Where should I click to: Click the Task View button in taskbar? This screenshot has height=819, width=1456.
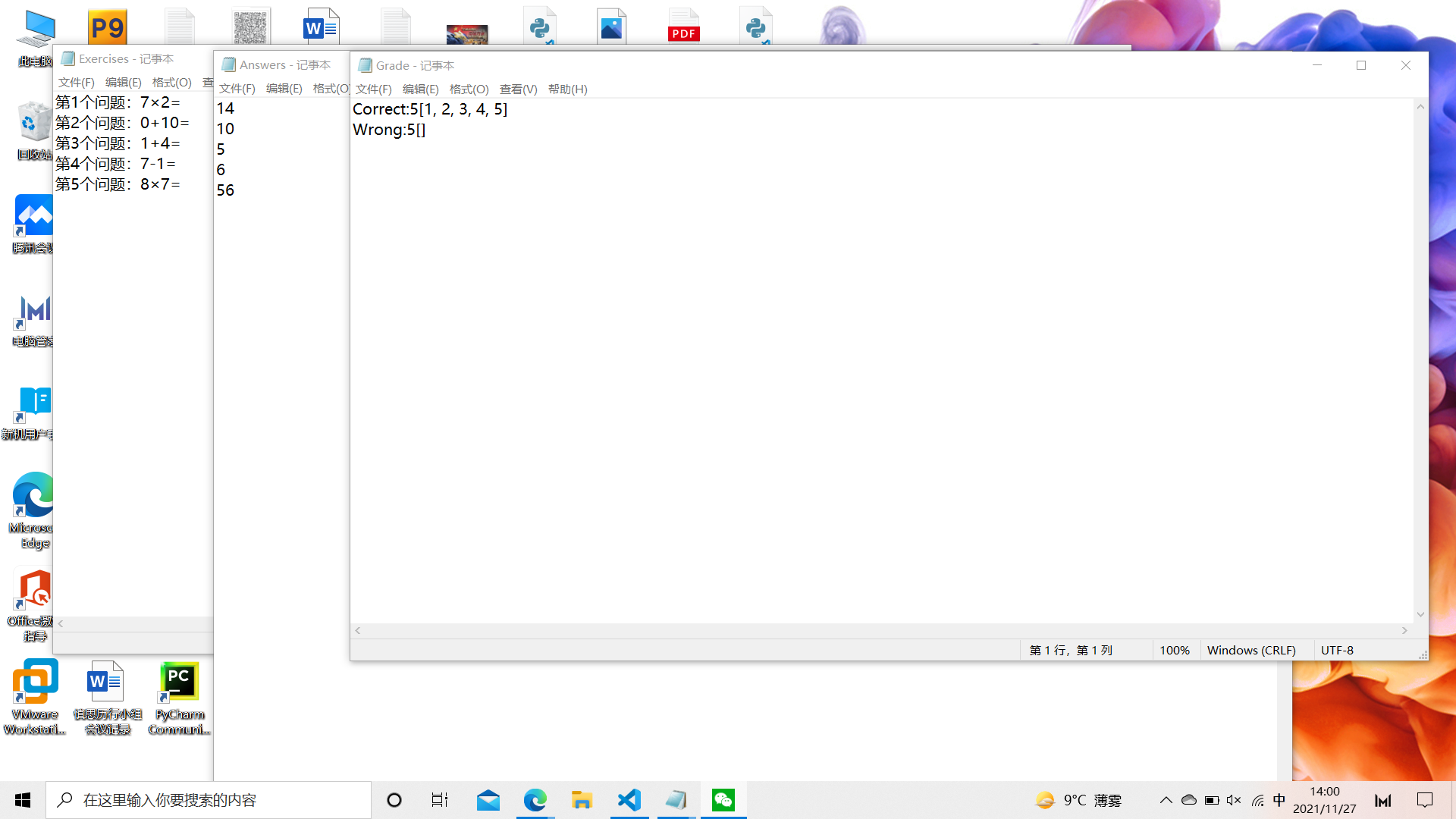[x=440, y=800]
